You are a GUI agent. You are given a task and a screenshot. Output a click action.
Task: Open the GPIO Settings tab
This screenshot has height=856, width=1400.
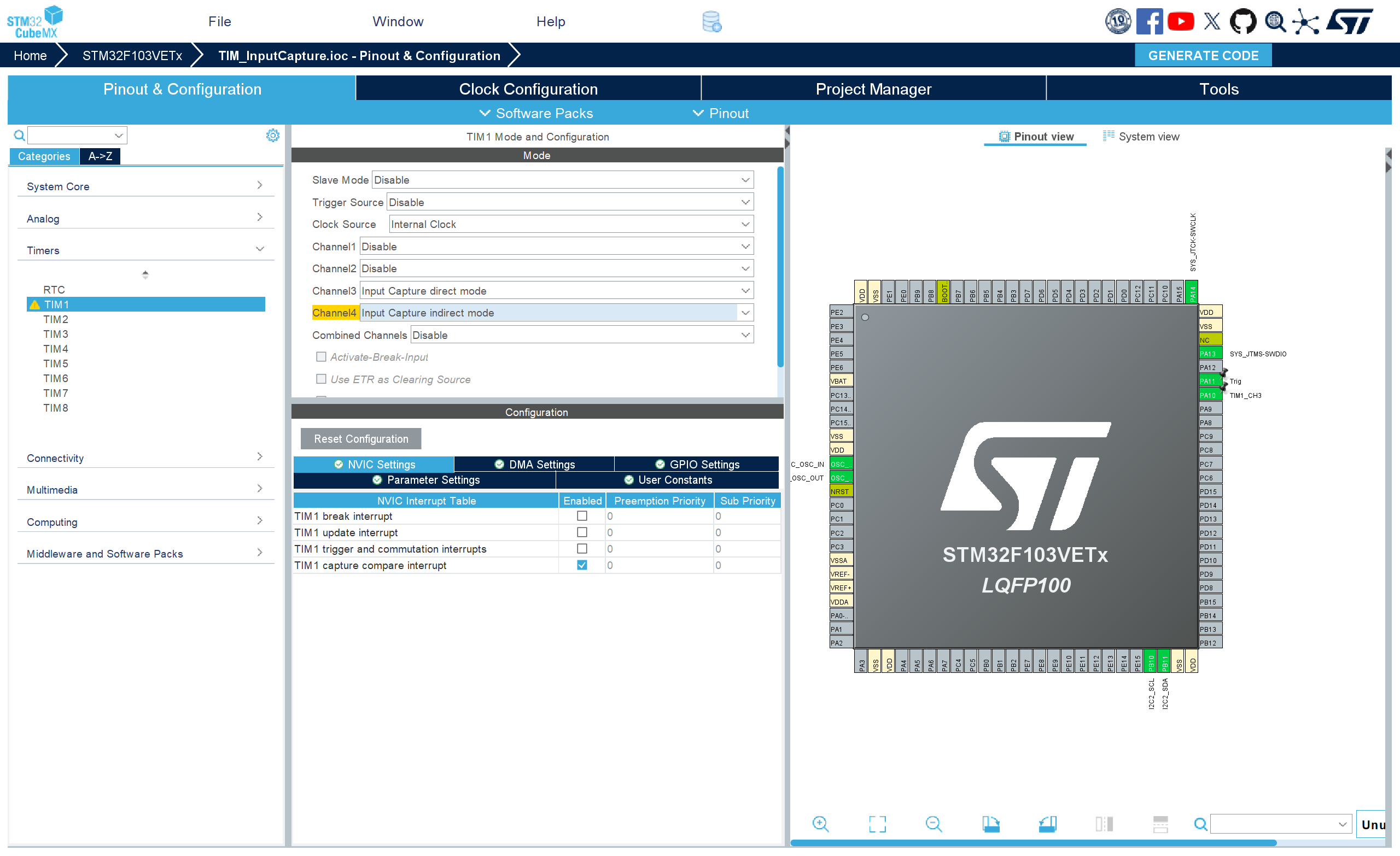coord(697,464)
